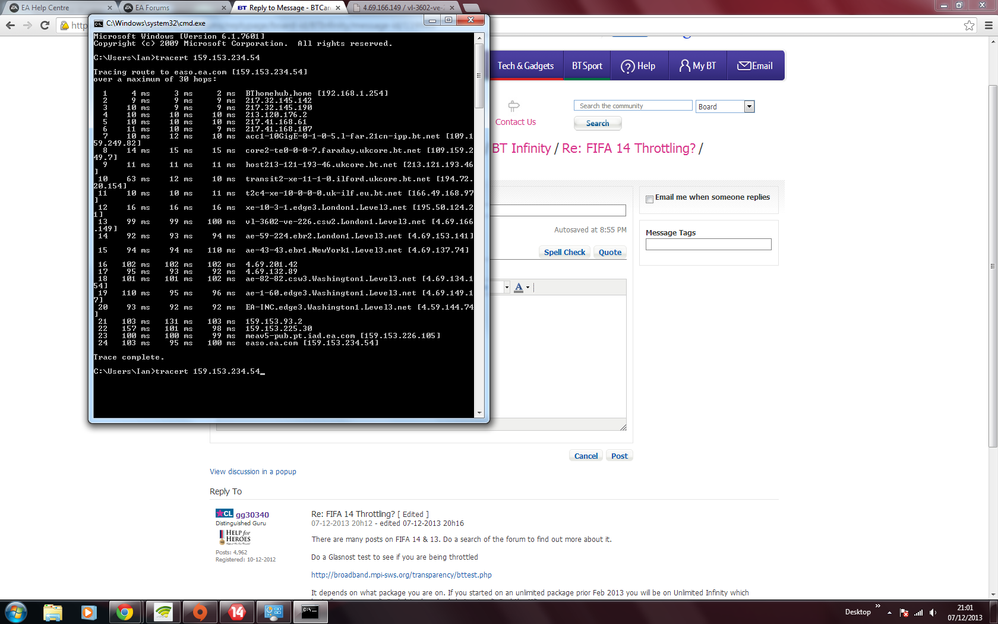Screen dimensions: 998x624
Task: Open the Control Panel taskbar icon
Action: [274, 613]
